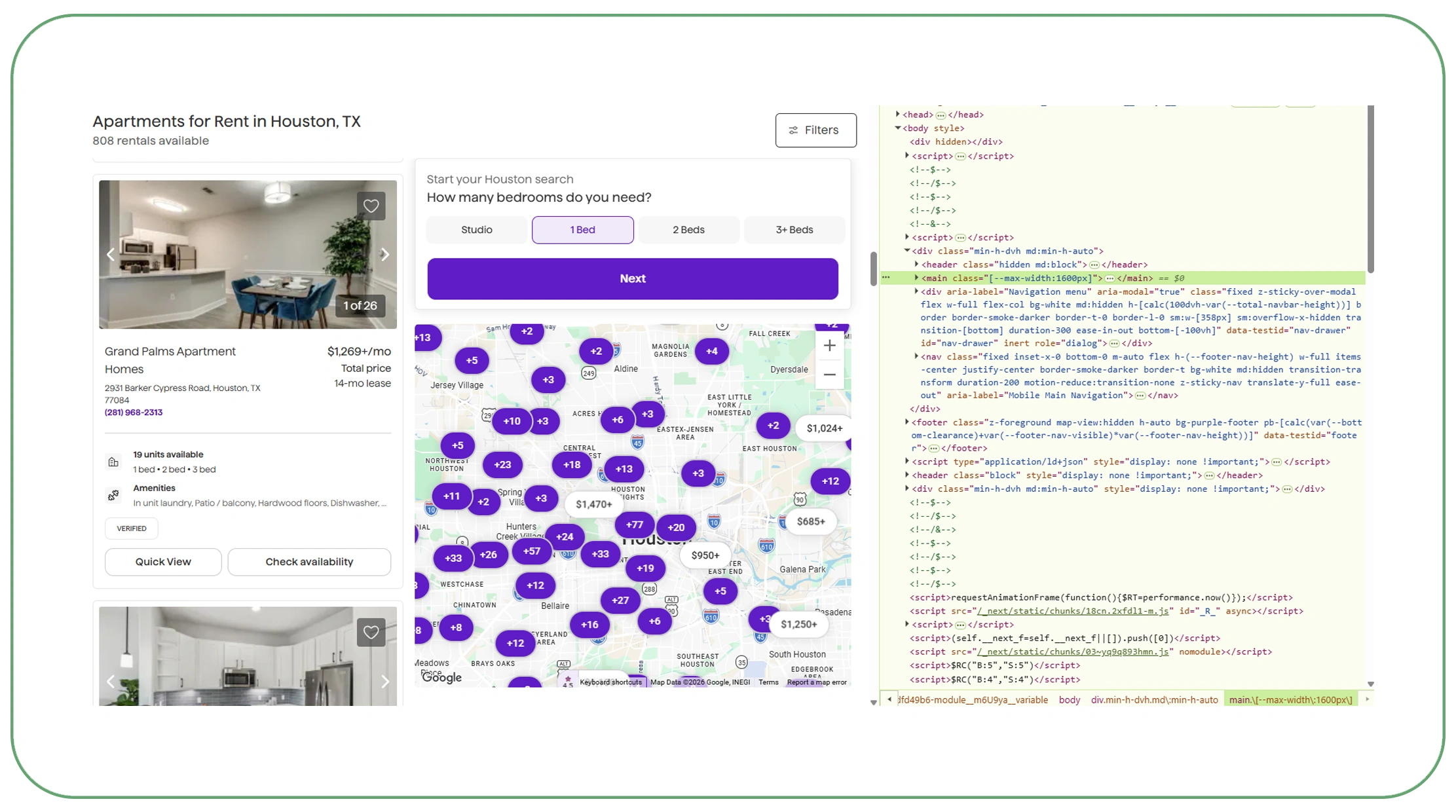Click the +24 map cluster marker

565,537
